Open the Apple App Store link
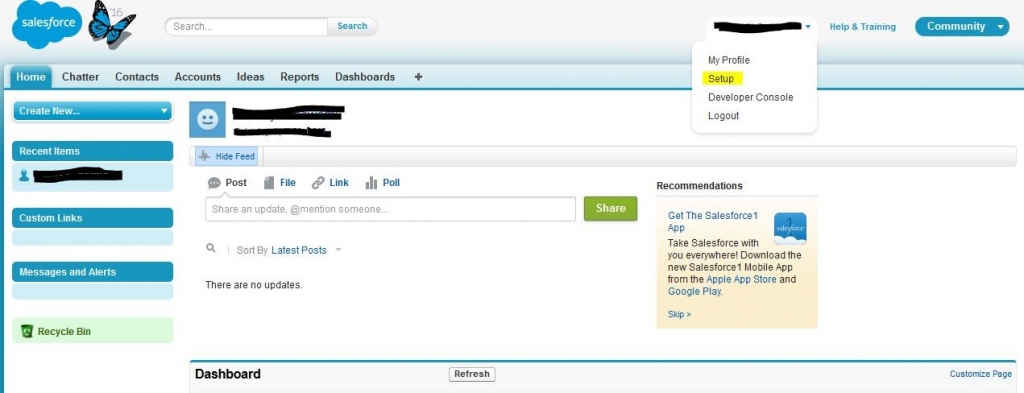Image resolution: width=1024 pixels, height=393 pixels. 741,279
